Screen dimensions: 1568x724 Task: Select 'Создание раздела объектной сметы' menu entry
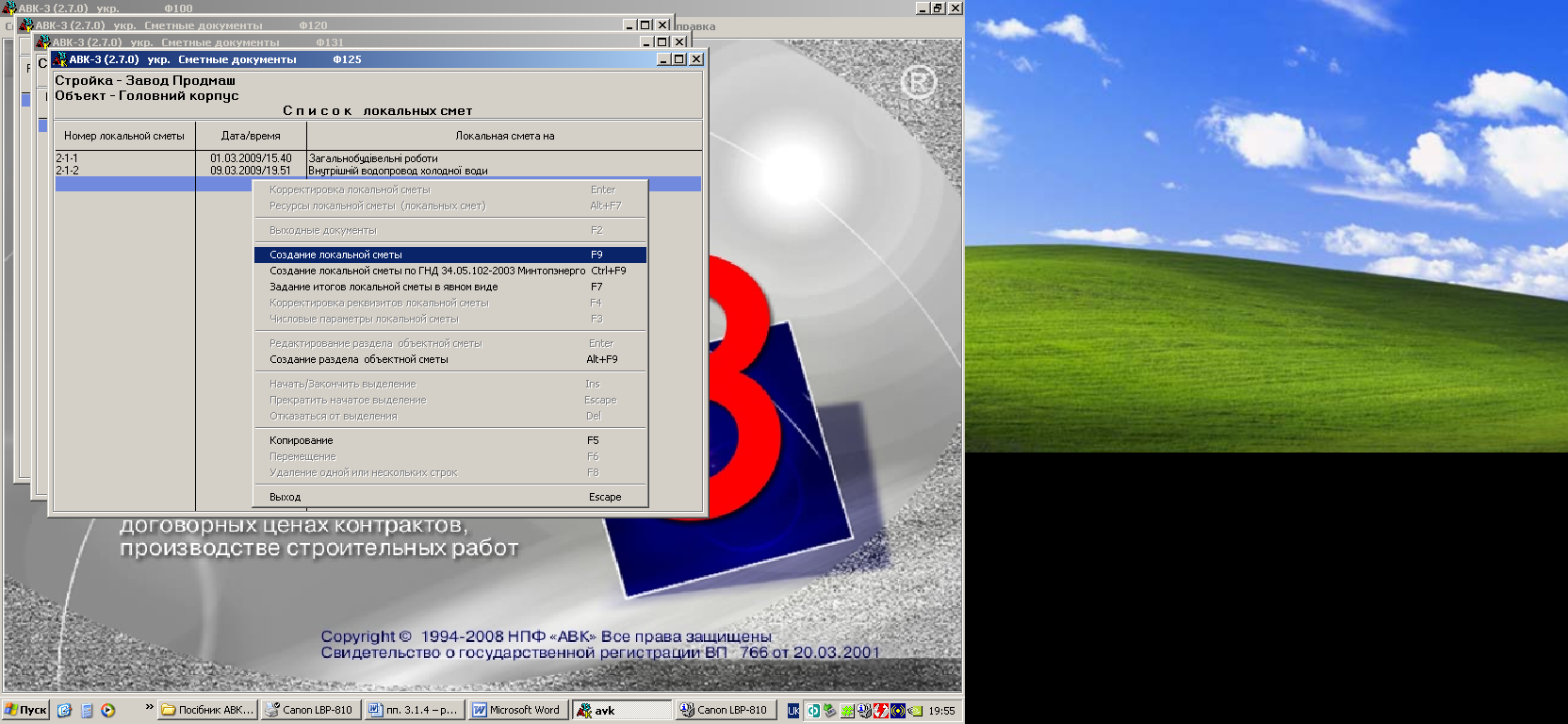pyautogui.click(x=450, y=359)
